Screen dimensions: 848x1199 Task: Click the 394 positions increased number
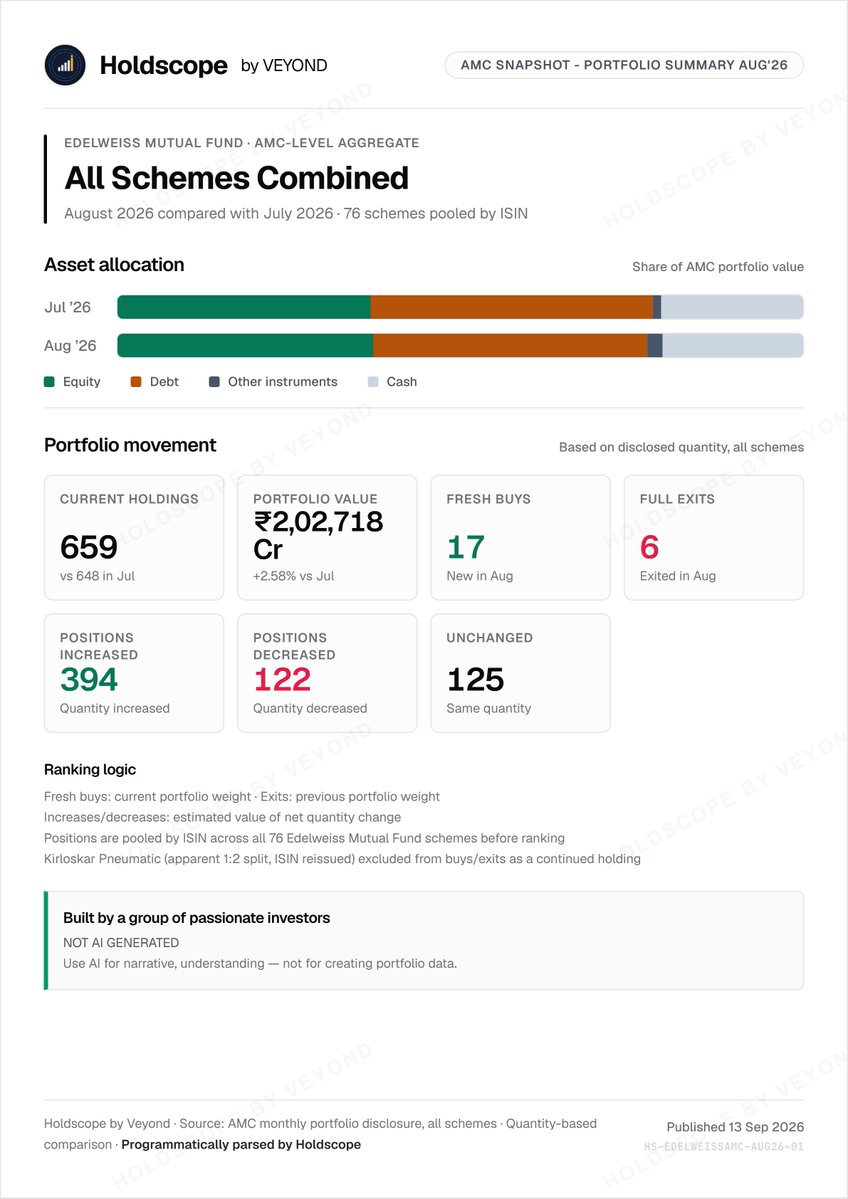(x=89, y=680)
